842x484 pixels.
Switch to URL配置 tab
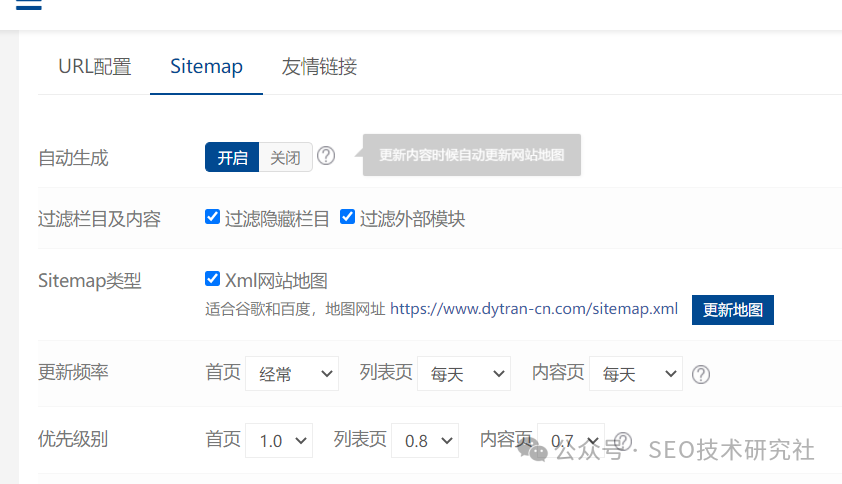95,67
